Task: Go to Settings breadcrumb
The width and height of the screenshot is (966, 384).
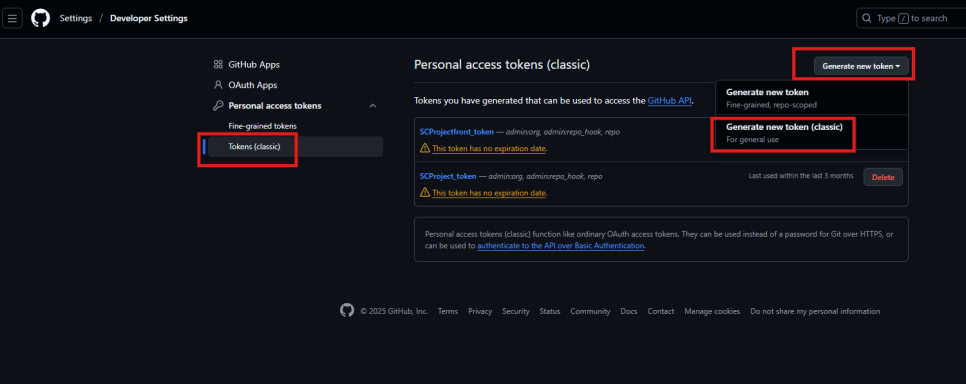Action: (76, 18)
